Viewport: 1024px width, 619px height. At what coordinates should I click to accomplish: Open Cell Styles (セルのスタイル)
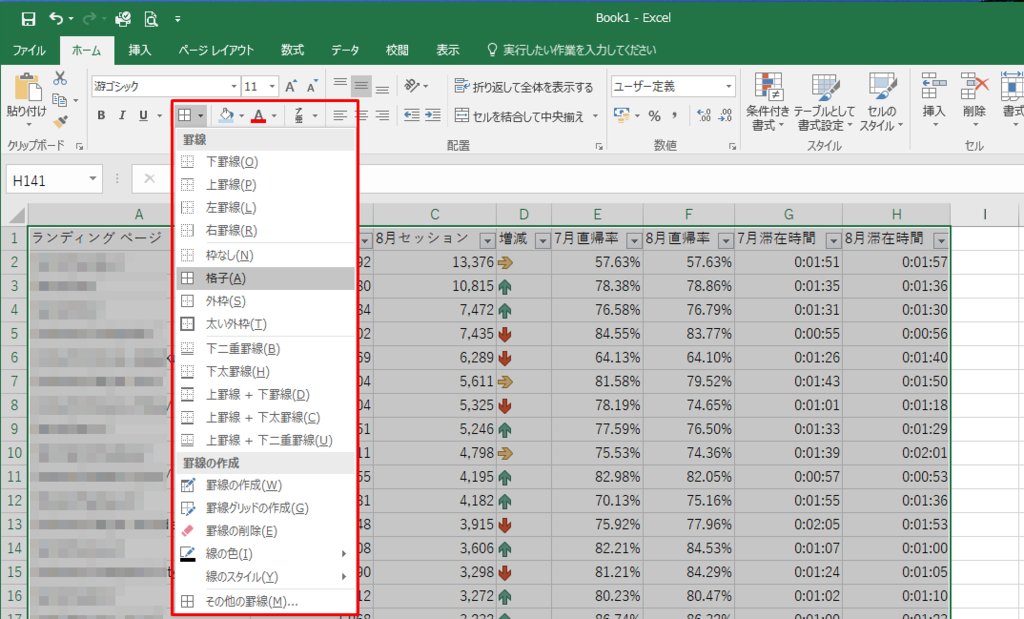point(881,101)
